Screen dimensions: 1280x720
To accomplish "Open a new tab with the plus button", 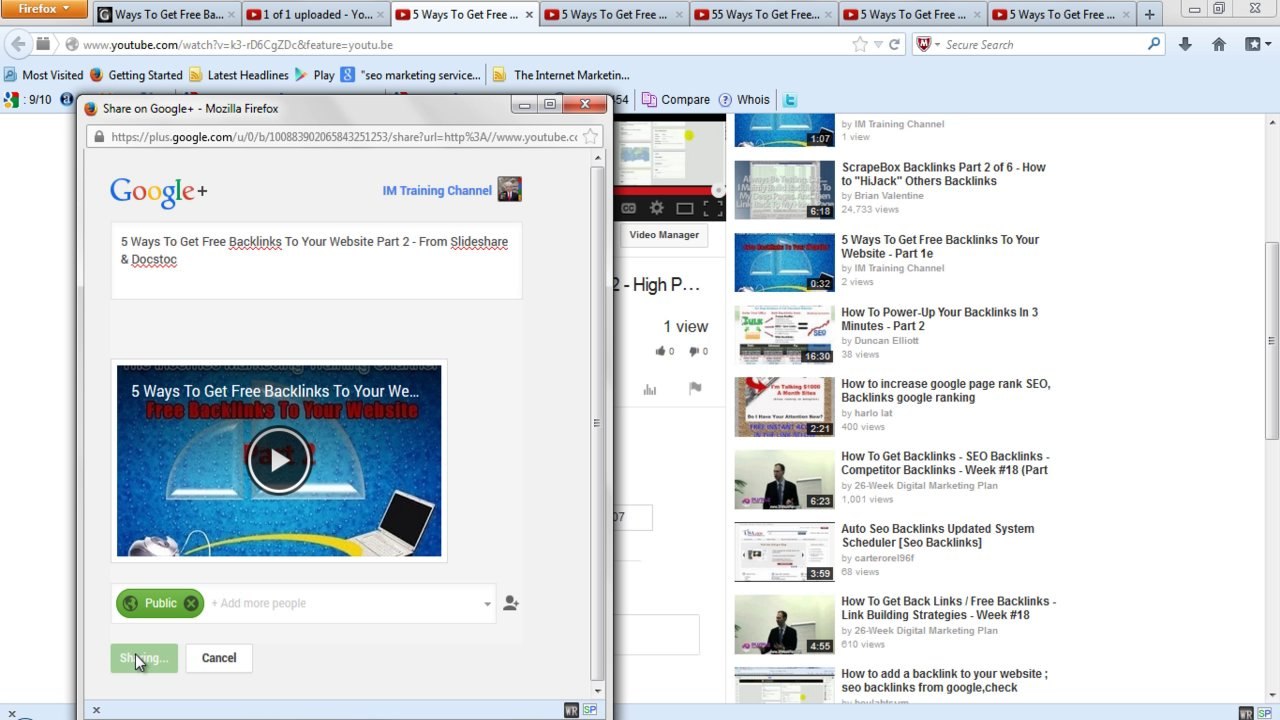I will click(1149, 14).
